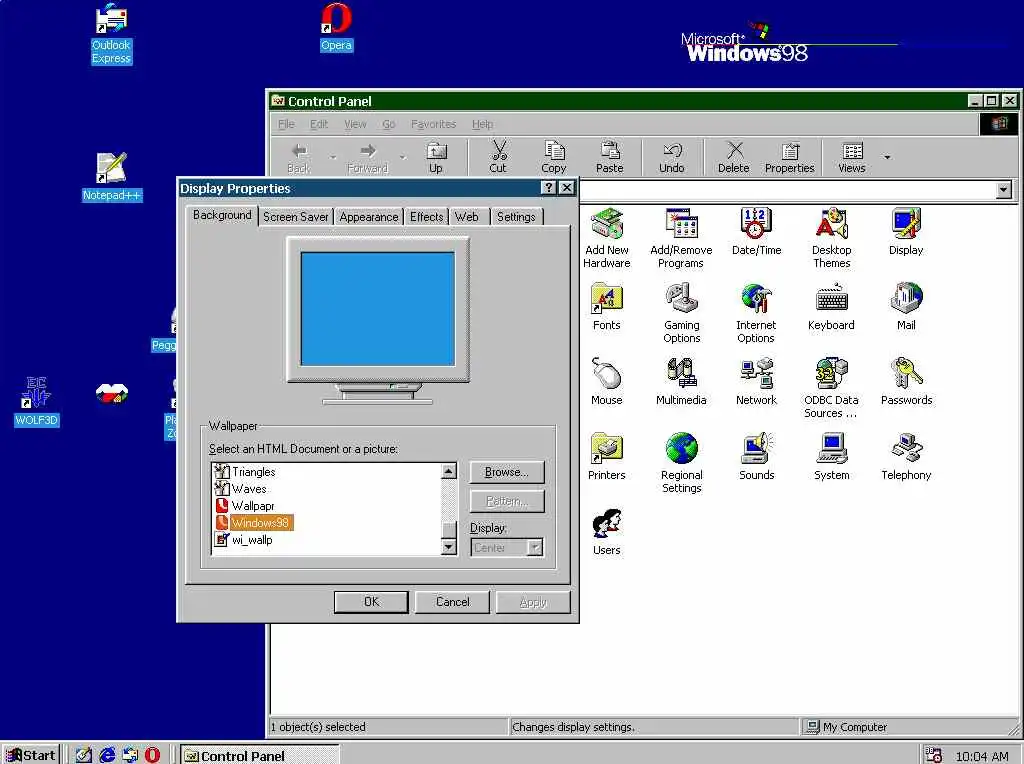Screen dimensions: 1024x764
Task: Open the Mail applet
Action: 906,307
